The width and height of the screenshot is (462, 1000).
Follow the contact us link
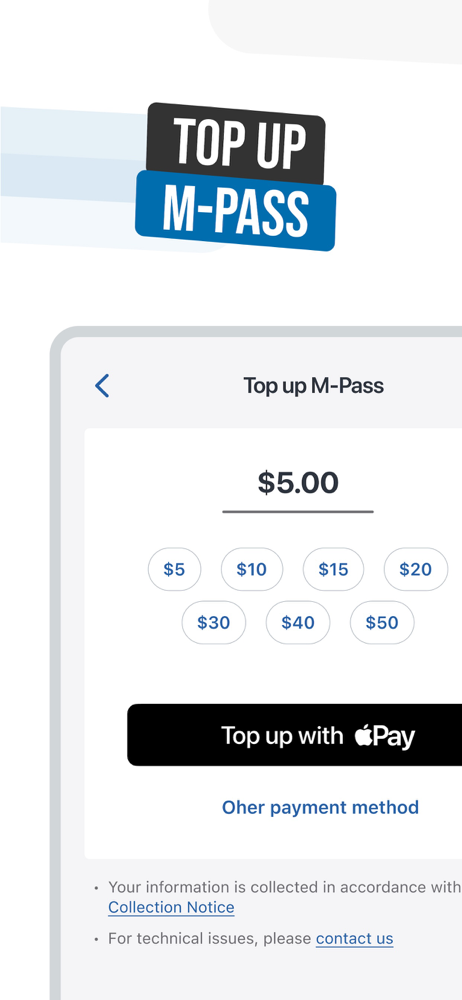(354, 939)
